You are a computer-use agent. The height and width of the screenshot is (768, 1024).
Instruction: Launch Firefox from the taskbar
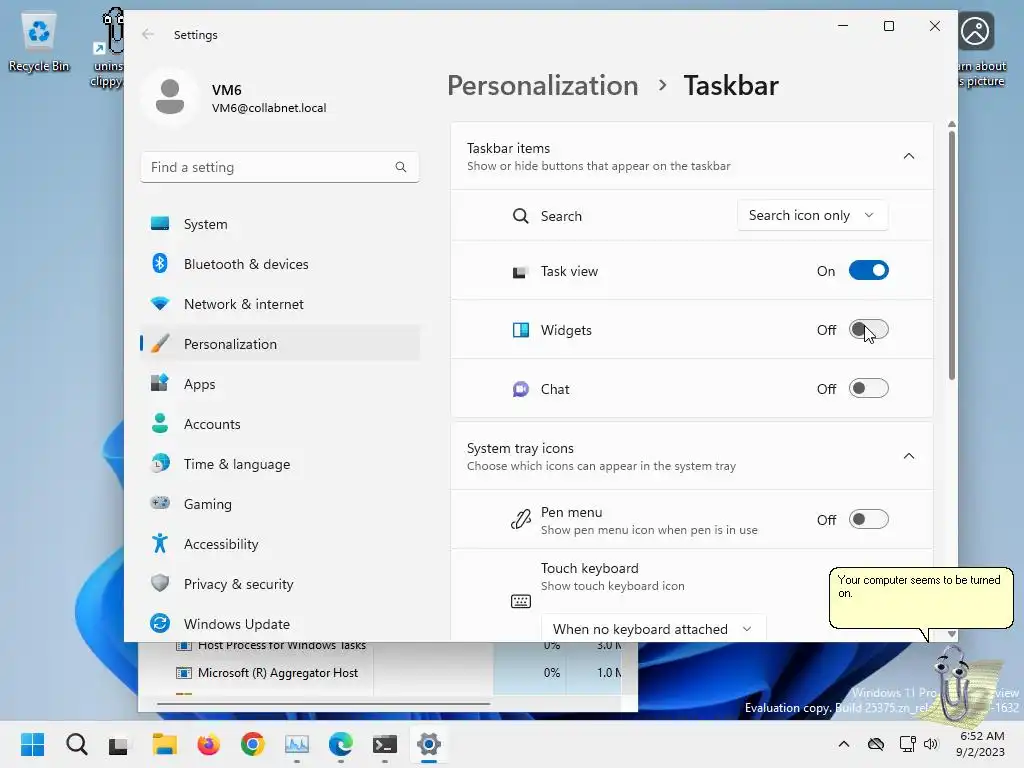click(x=208, y=744)
